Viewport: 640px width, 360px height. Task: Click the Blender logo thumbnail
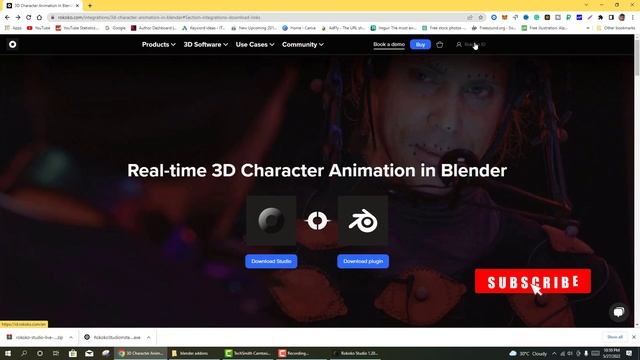tap(363, 220)
